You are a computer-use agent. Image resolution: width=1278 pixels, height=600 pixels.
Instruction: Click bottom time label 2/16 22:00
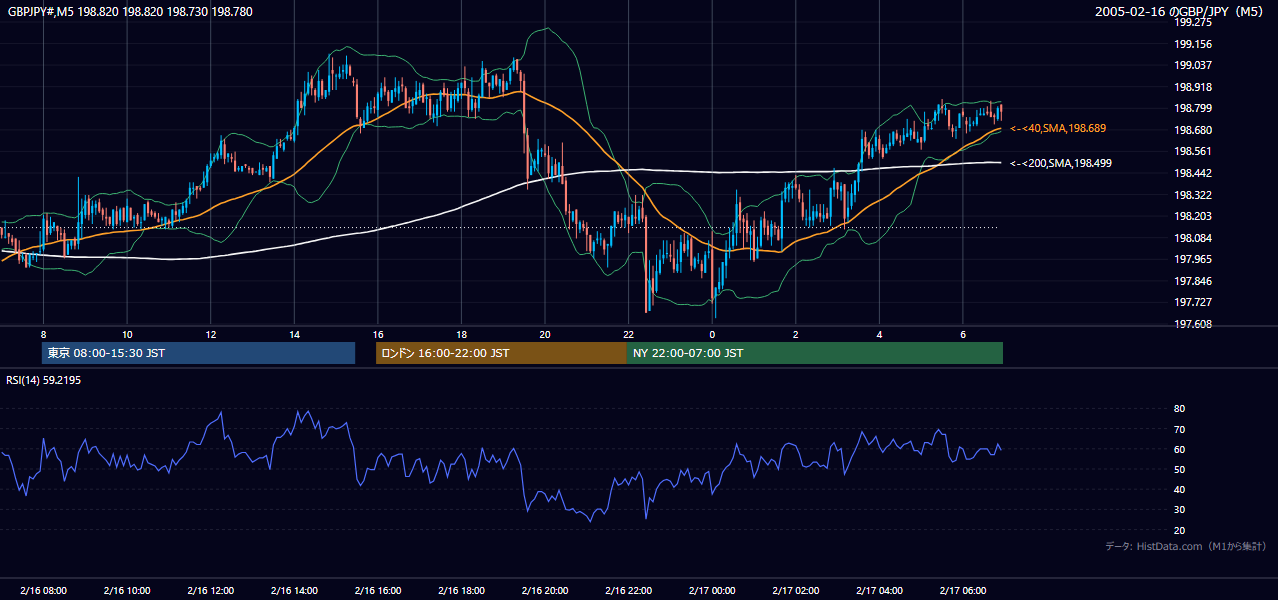point(628,591)
